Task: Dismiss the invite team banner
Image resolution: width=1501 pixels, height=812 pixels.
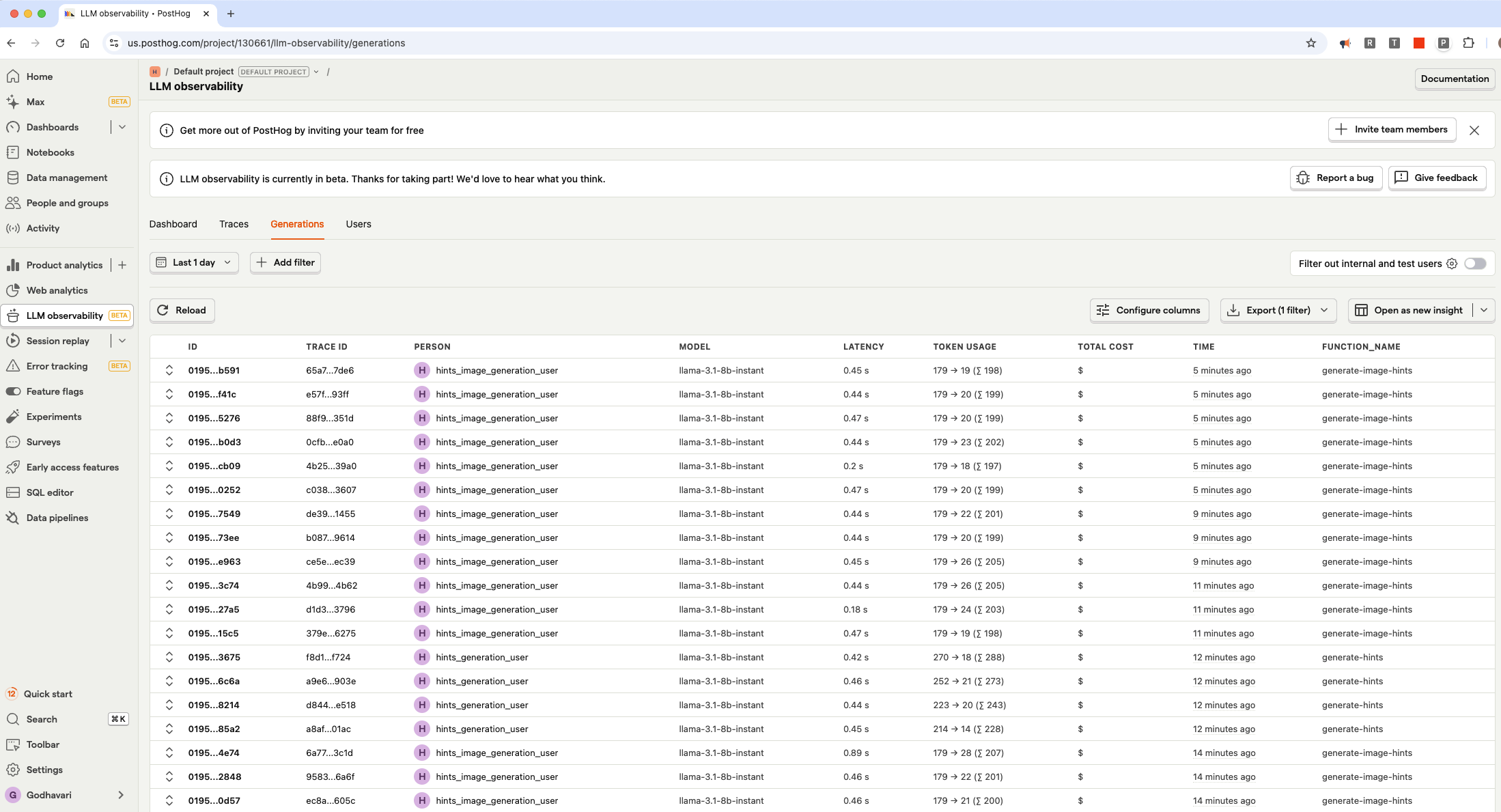Action: (1474, 130)
